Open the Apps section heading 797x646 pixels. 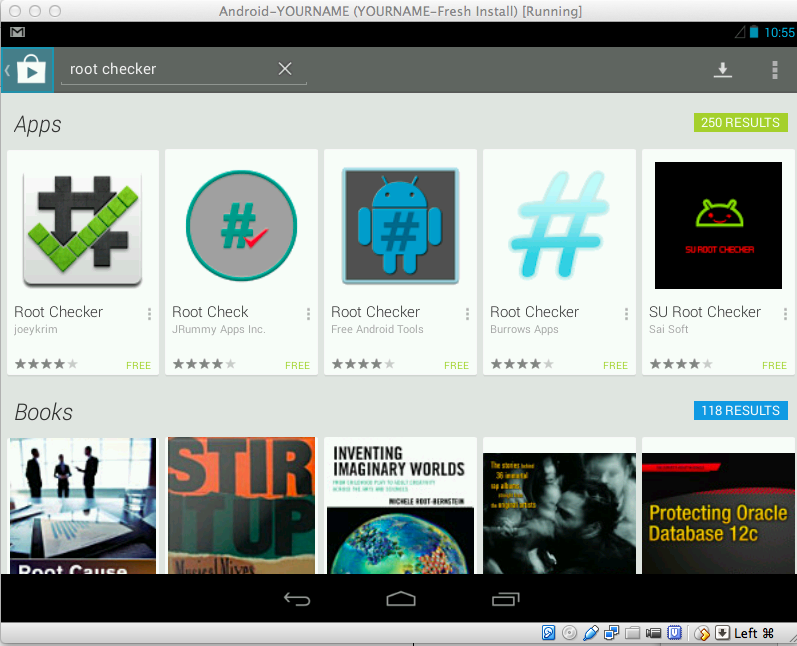[x=38, y=125]
